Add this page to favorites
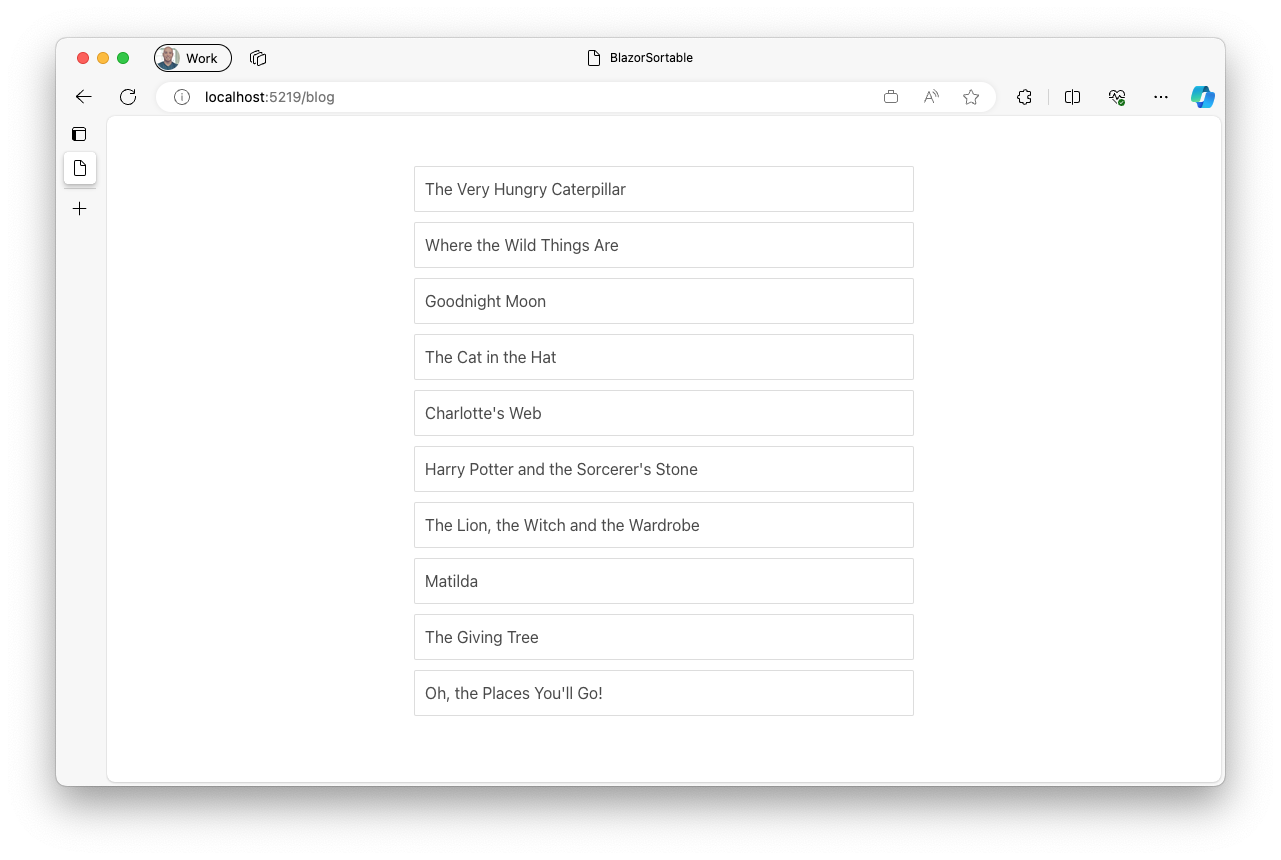Image resolution: width=1281 pixels, height=860 pixels. click(970, 97)
